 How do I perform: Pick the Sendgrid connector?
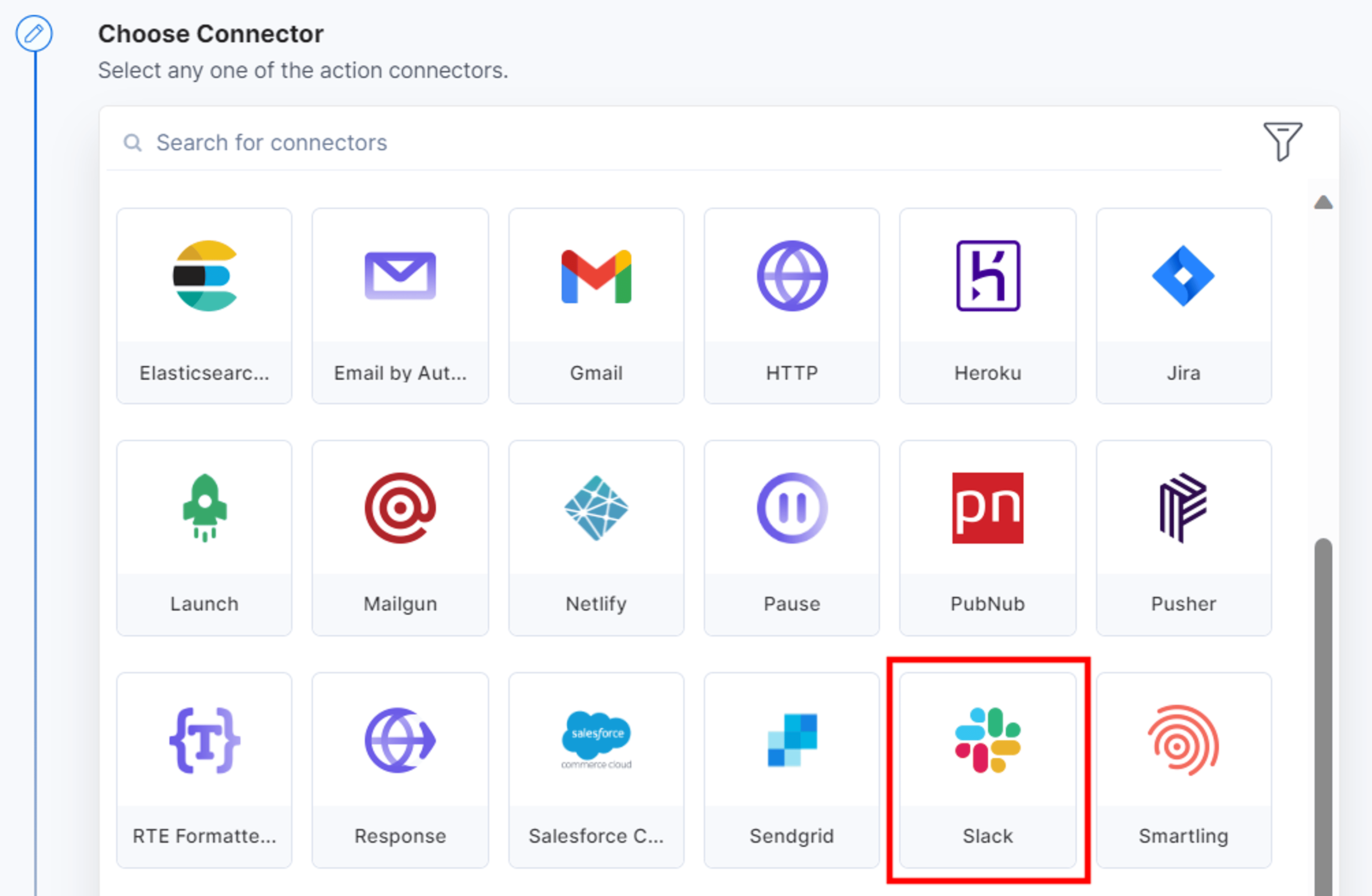792,770
